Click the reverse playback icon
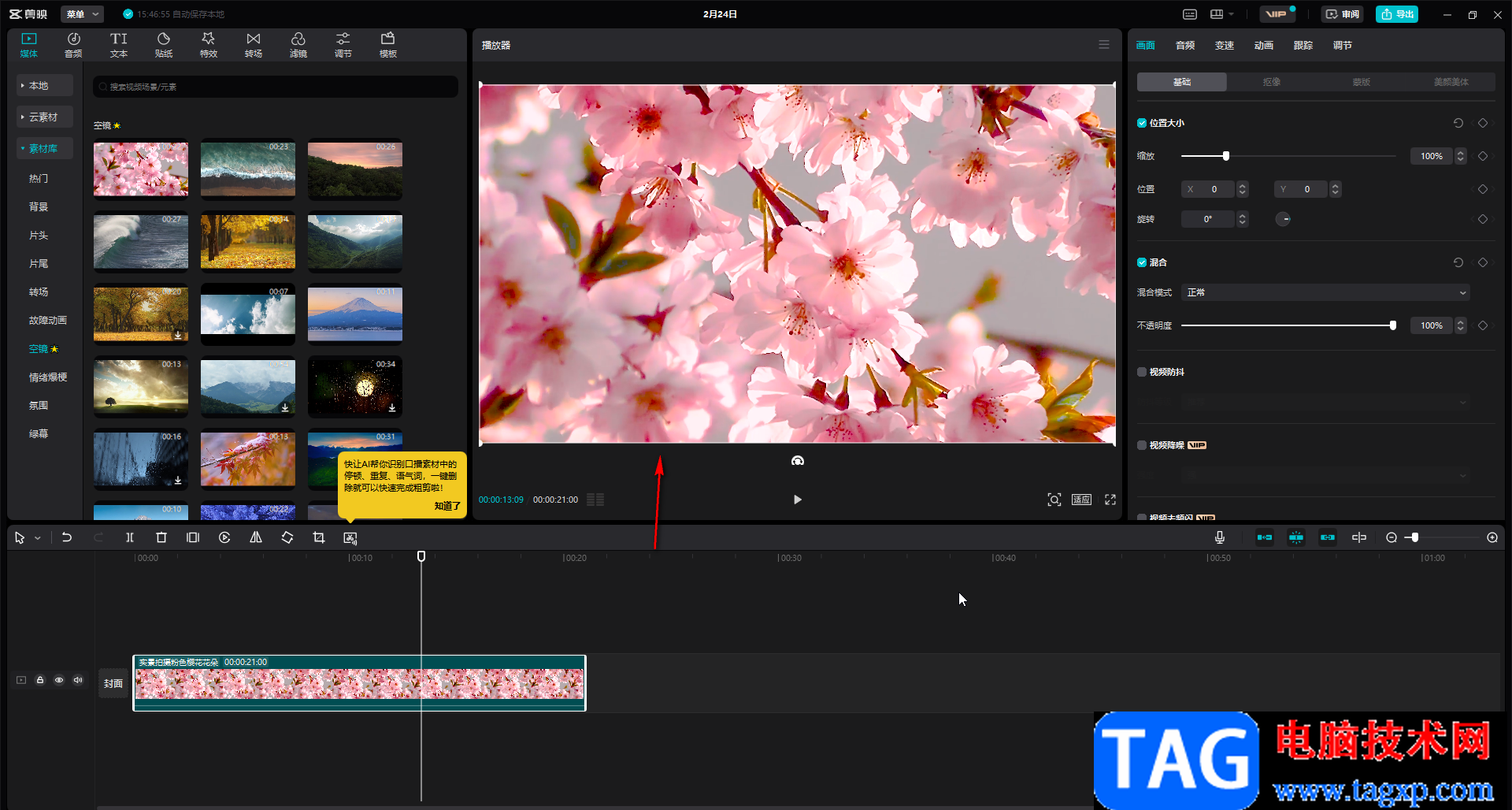 [x=224, y=537]
